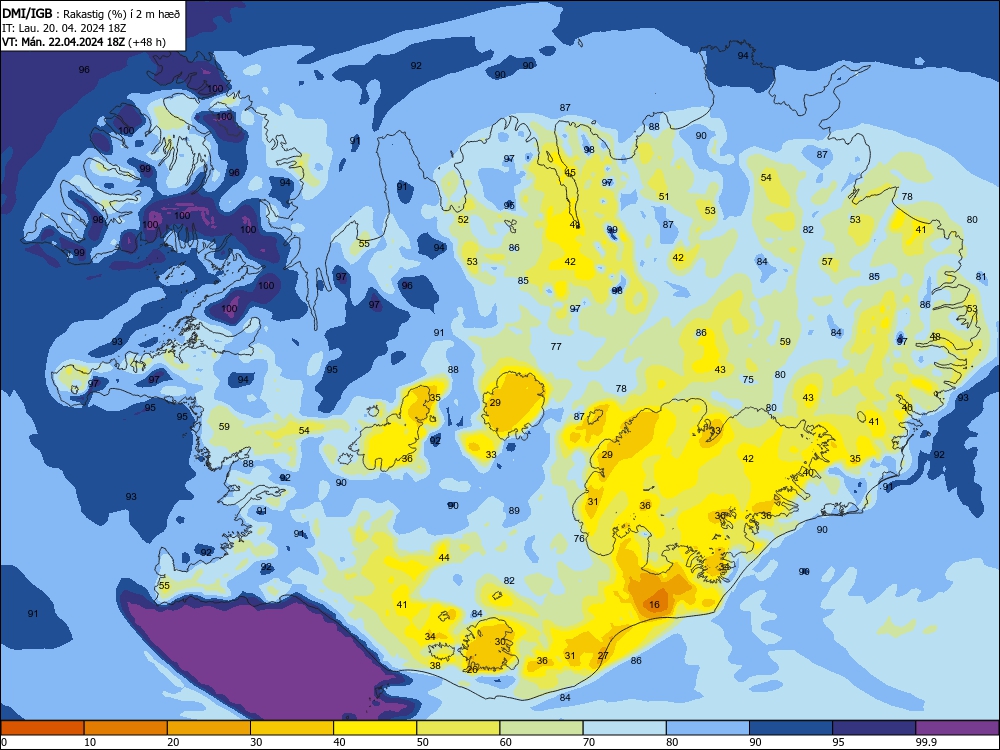Viewport: 1000px width, 750px height.
Task: Click the humidity value 57 on the map
Action: click(x=827, y=261)
